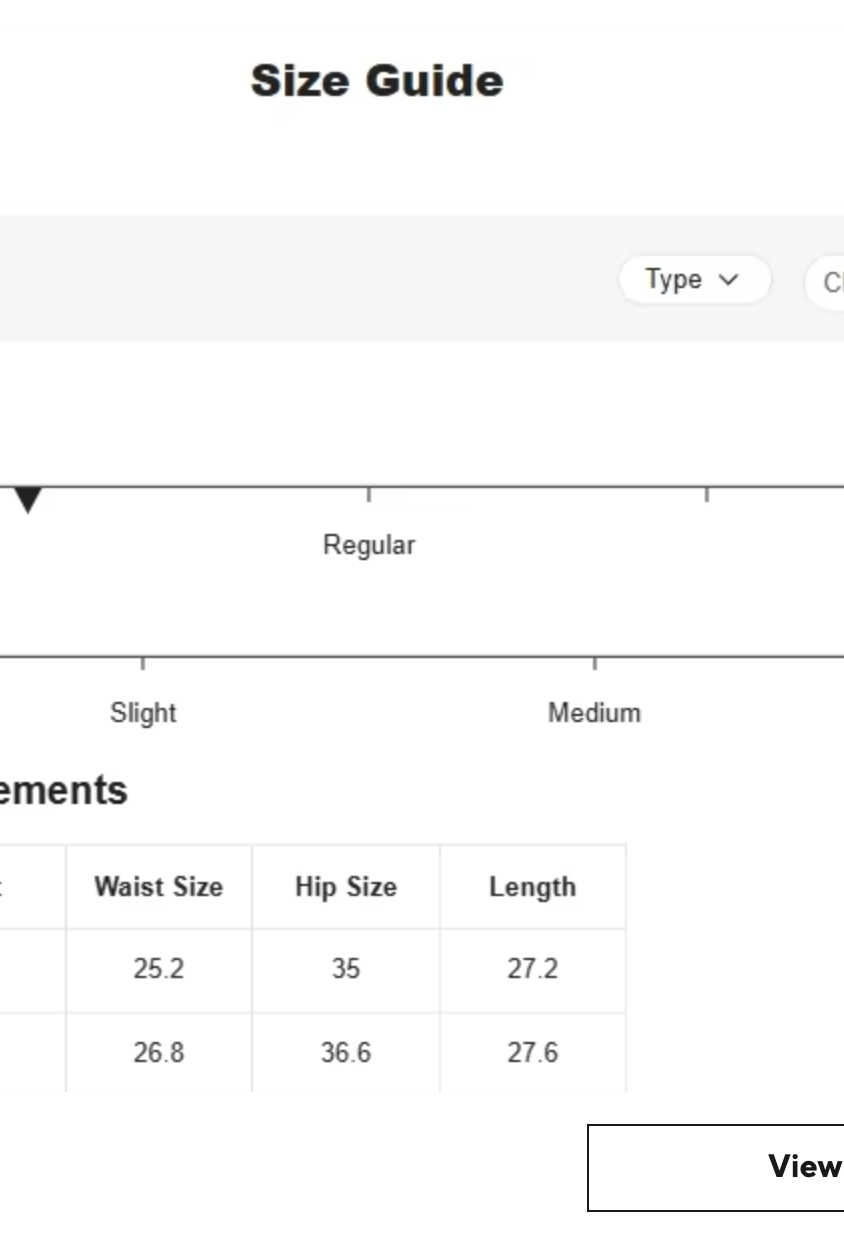This screenshot has width=844, height=1260.
Task: Click the Hip Size column header
Action: click(345, 887)
